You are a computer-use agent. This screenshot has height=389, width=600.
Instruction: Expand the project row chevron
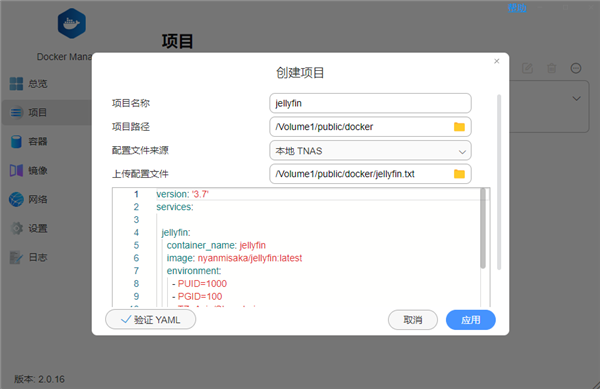point(576,99)
